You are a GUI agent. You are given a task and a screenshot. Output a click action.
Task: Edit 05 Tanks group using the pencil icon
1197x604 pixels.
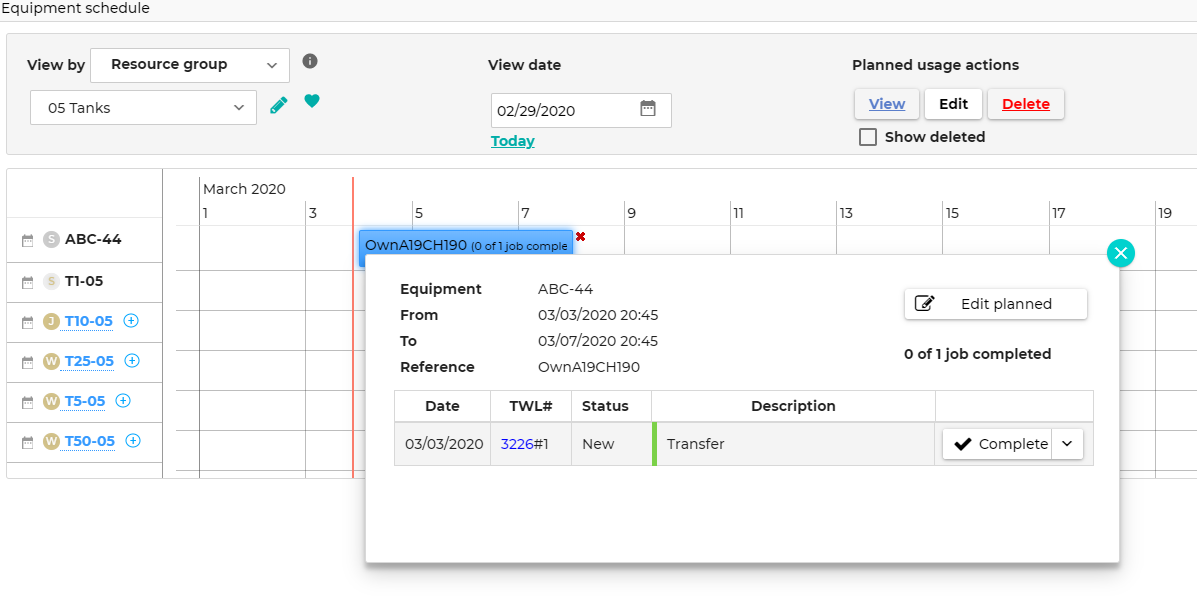278,104
